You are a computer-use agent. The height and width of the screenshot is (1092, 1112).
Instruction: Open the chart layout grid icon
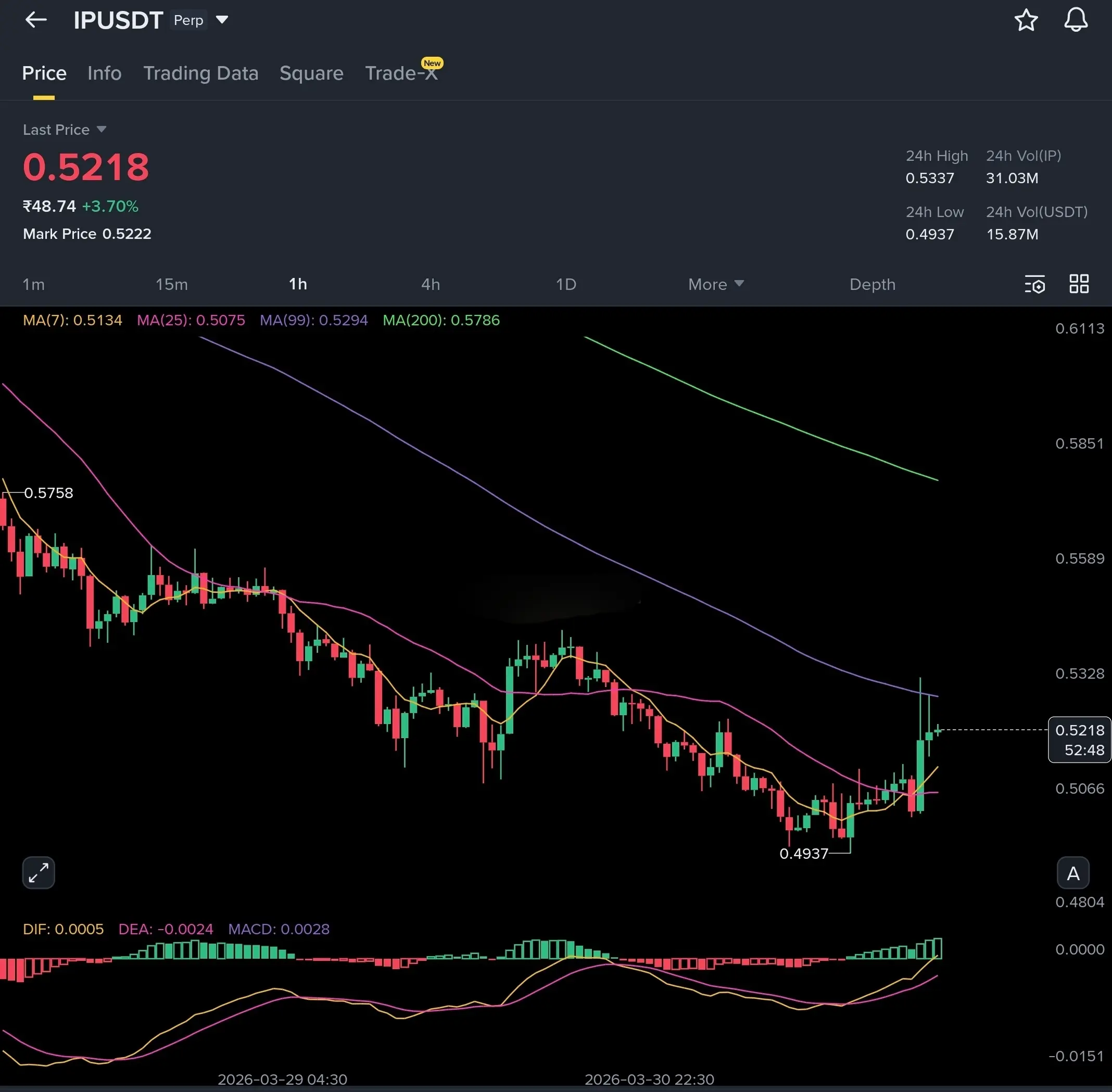point(1079,284)
